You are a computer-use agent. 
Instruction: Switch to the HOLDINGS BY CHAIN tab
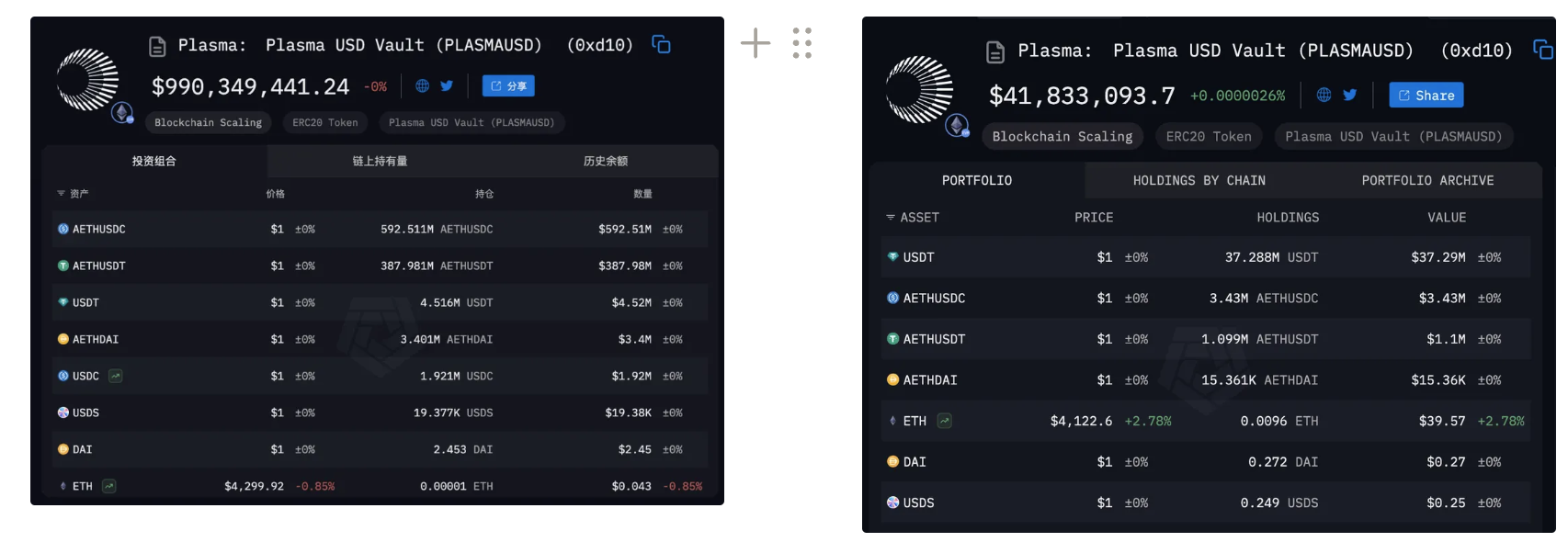1200,180
